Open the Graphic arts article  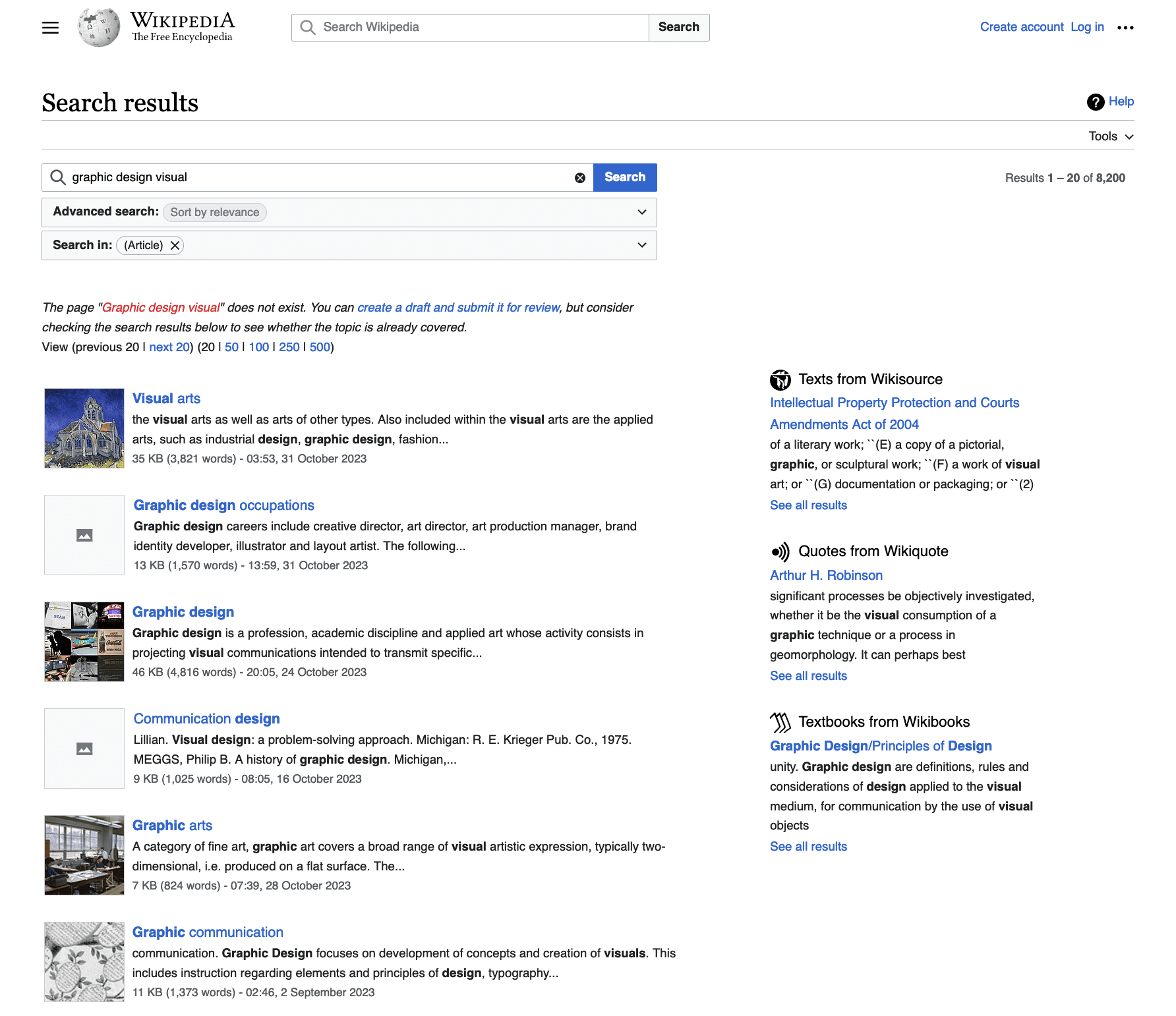(173, 826)
